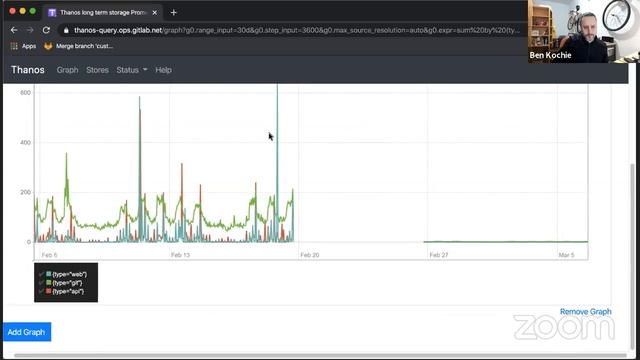Click the Apps bookmark label

coord(29,46)
